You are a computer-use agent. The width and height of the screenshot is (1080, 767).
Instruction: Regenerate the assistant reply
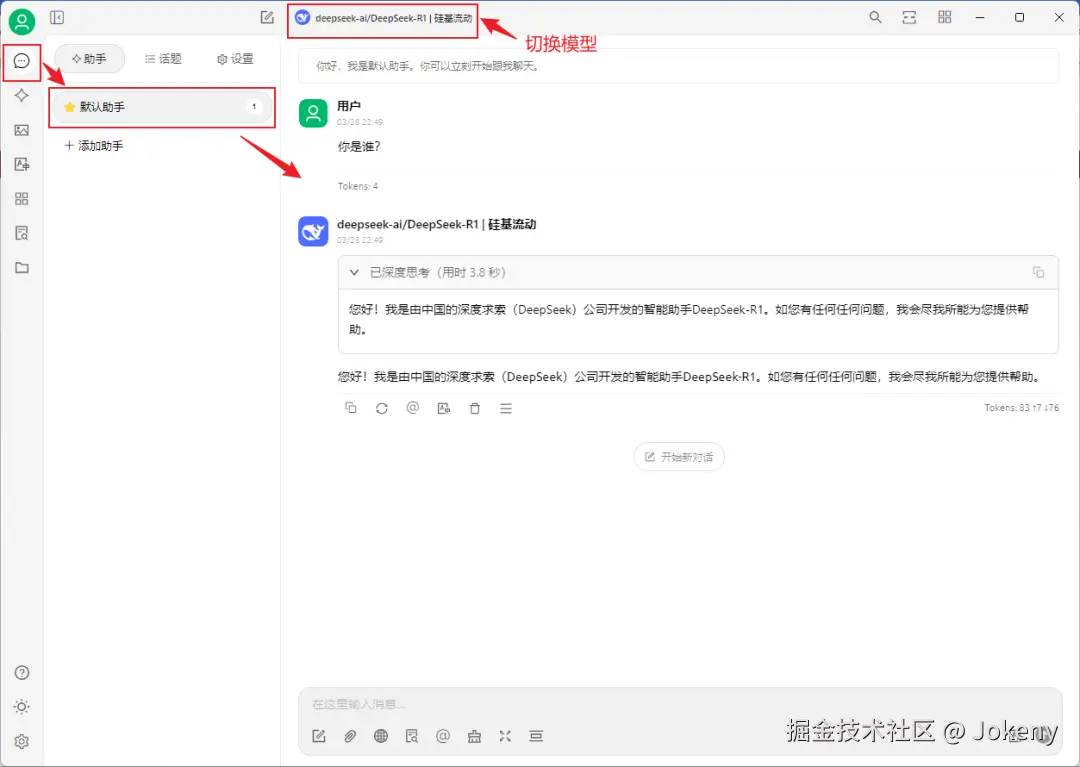382,408
